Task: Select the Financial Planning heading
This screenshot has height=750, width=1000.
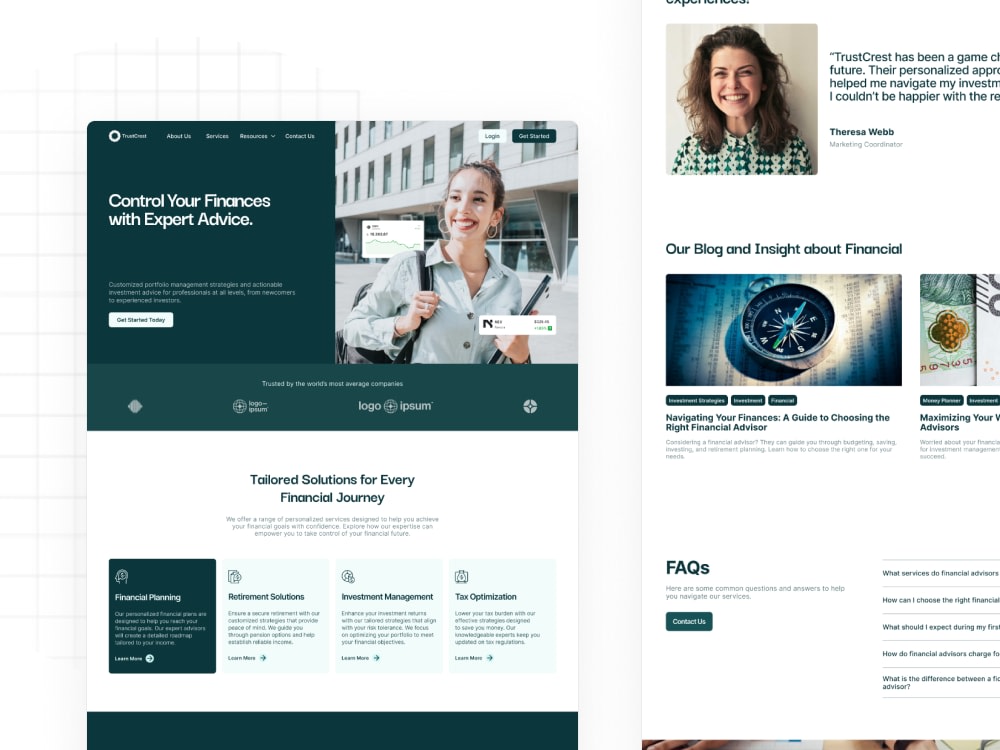Action: [x=148, y=597]
